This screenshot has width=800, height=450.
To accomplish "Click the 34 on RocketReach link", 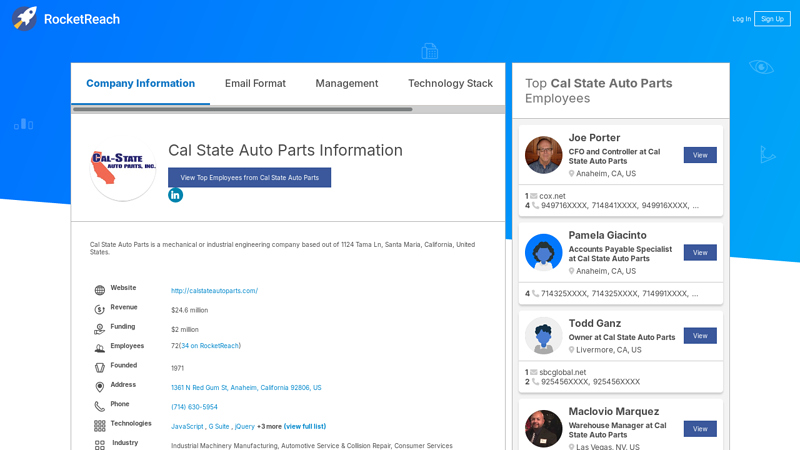I will [x=210, y=346].
